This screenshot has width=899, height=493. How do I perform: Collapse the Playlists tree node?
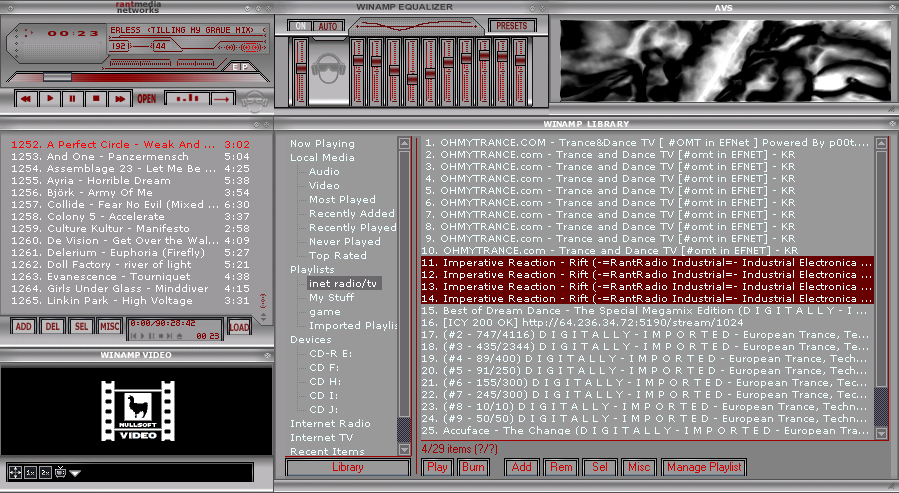pyautogui.click(x=312, y=269)
